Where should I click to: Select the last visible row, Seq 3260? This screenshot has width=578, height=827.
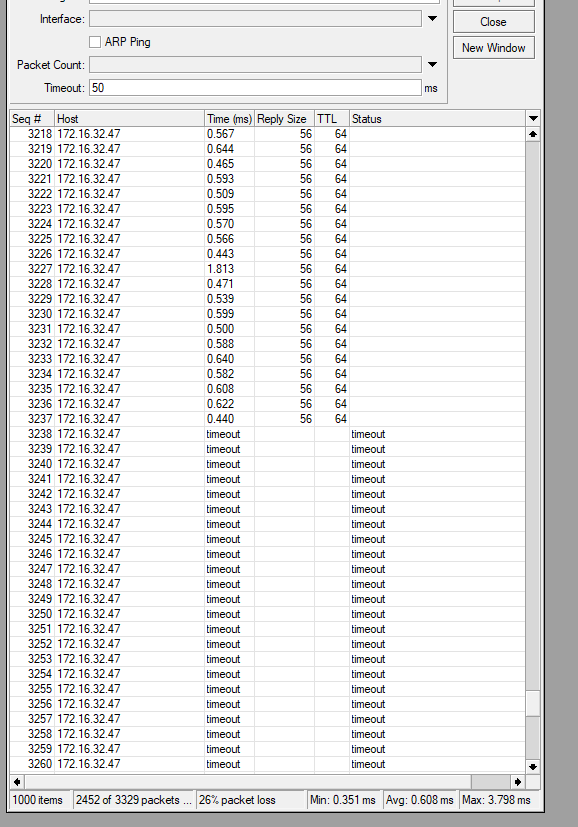tap(267, 764)
